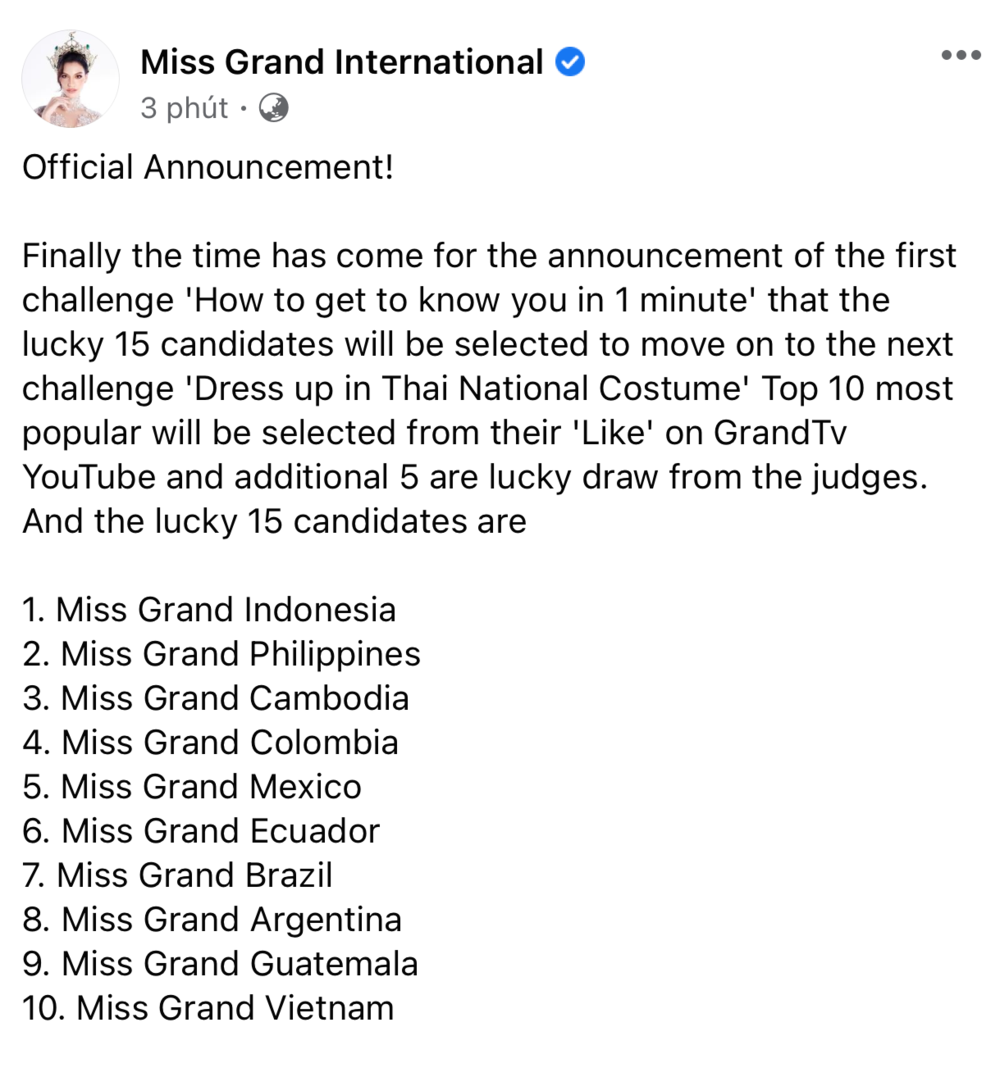Open the post timestamp labeled '3 phút'
The image size is (1000, 1077).
point(184,108)
